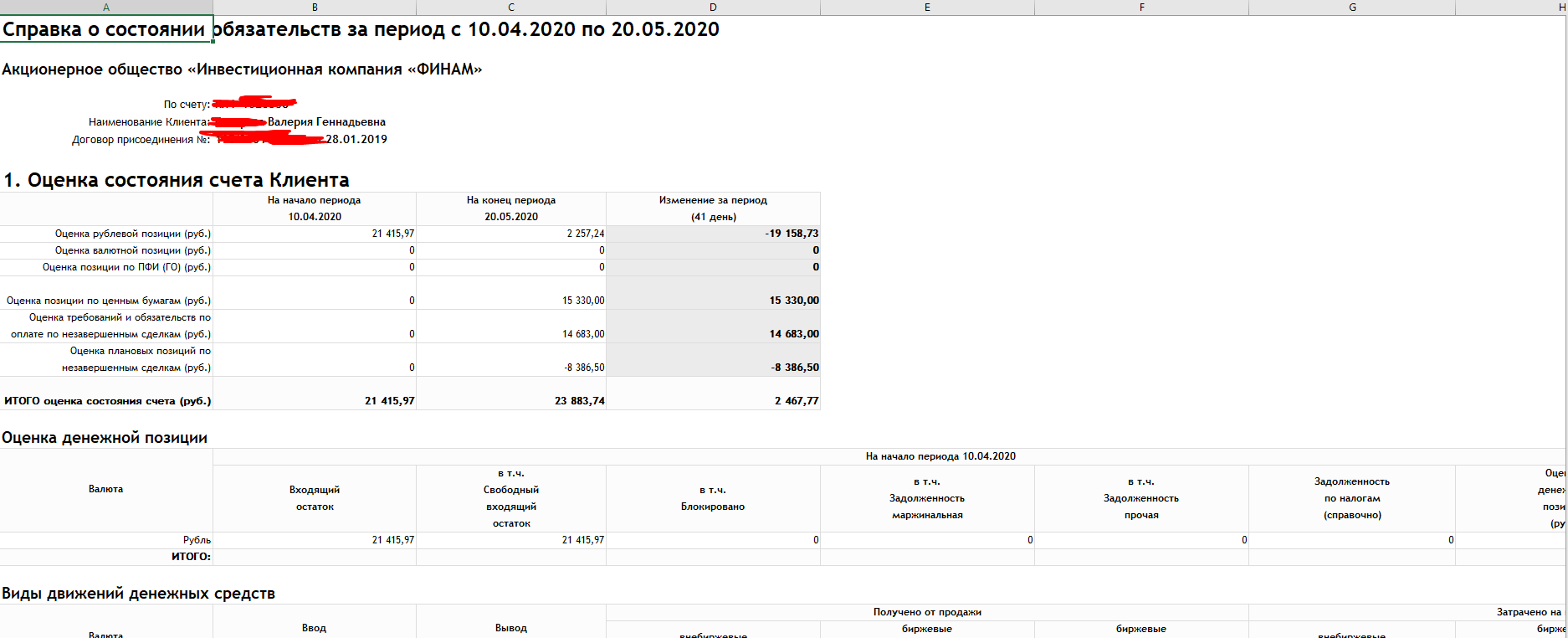
Task: Select the 'Рубль' currency row label
Action: click(197, 540)
